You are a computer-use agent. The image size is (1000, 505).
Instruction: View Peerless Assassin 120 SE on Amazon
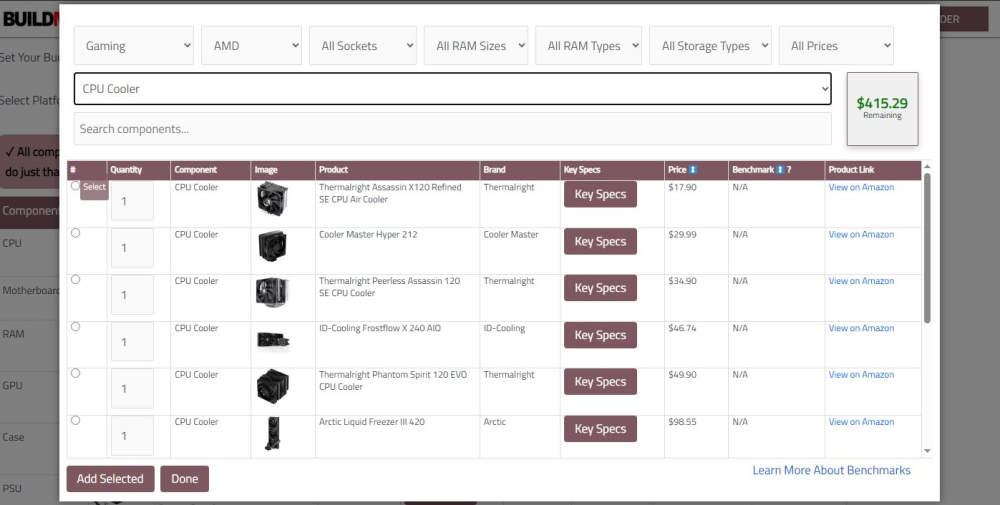tap(861, 281)
